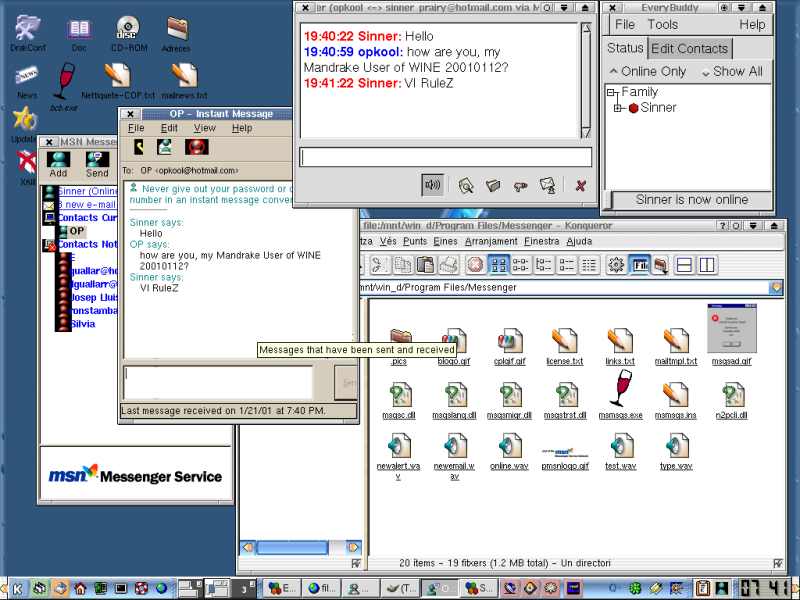Click Send icon in MSN Messenger window

click(97, 164)
